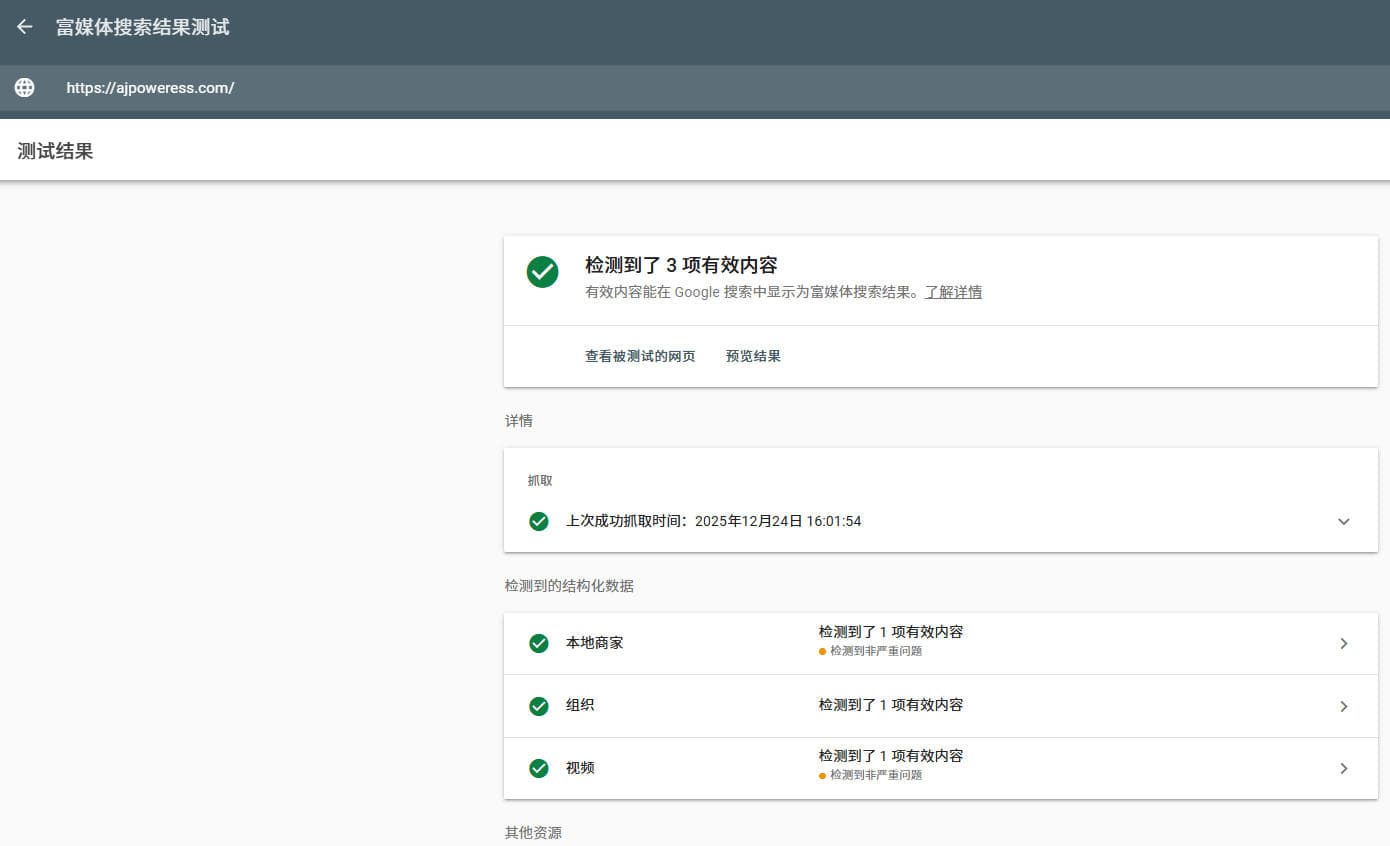Select the 本地商家 structured data row label

click(595, 643)
